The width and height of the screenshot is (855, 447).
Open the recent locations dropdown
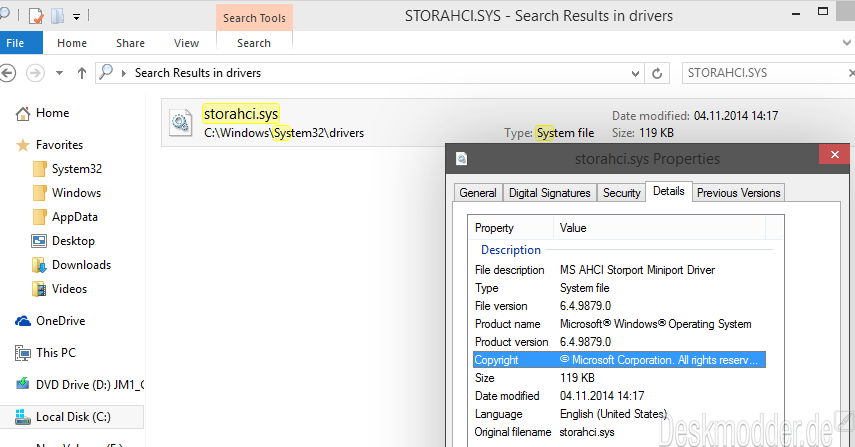[x=59, y=73]
